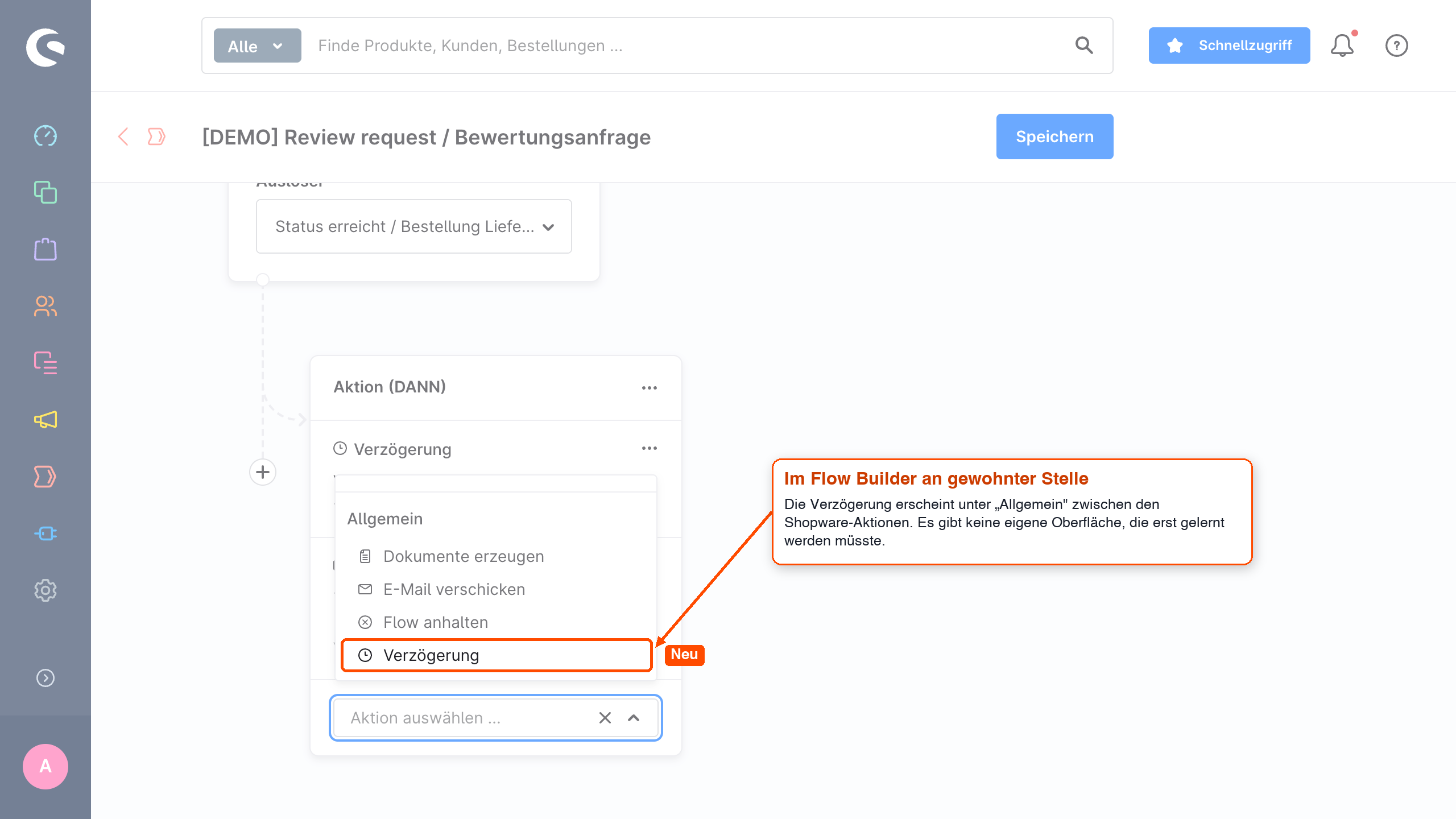
Task: Clear the action selection with X
Action: [x=605, y=718]
